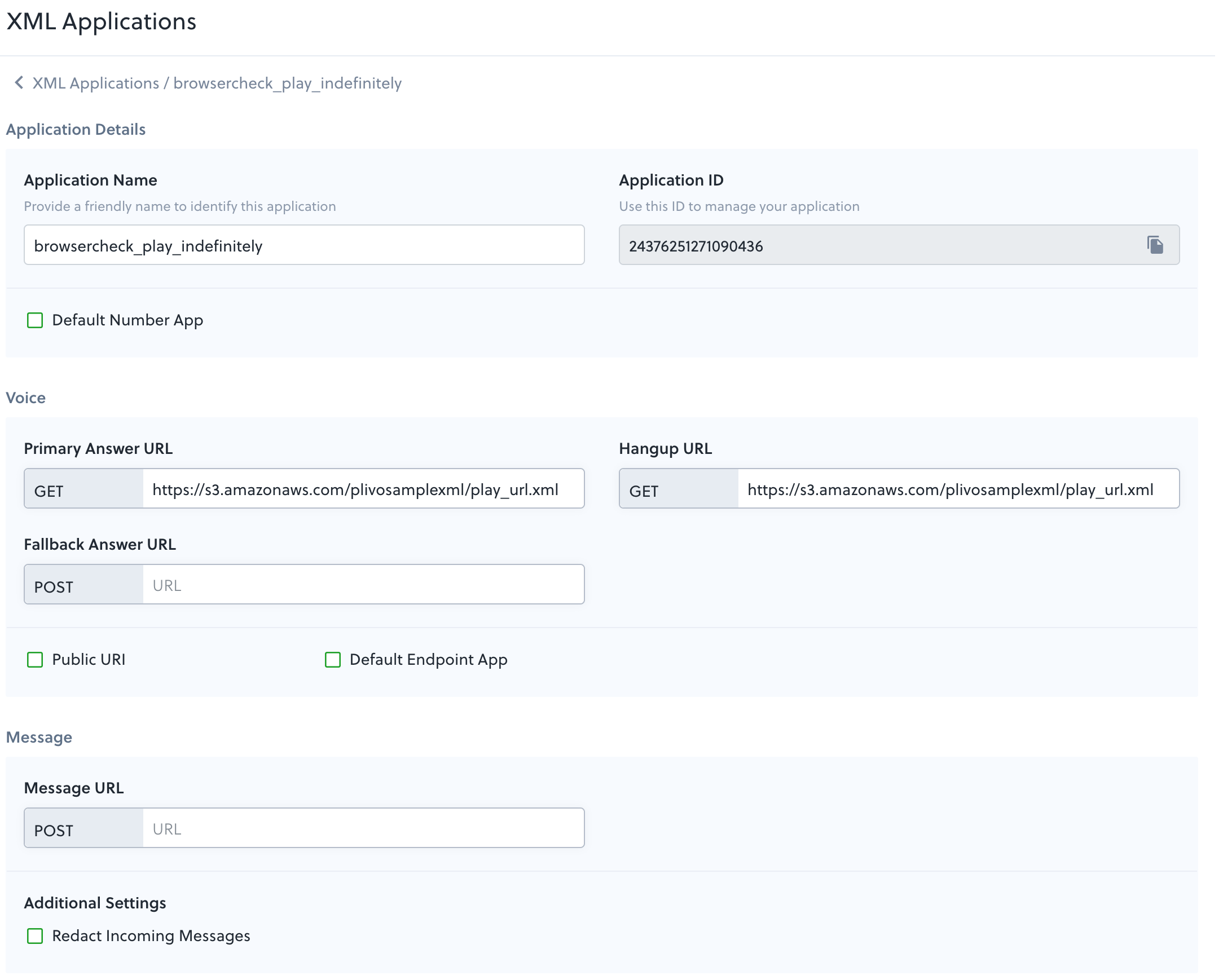Open the Hangup URL GET method dropdown
Viewport: 1223px width, 980px height.
[x=679, y=489]
